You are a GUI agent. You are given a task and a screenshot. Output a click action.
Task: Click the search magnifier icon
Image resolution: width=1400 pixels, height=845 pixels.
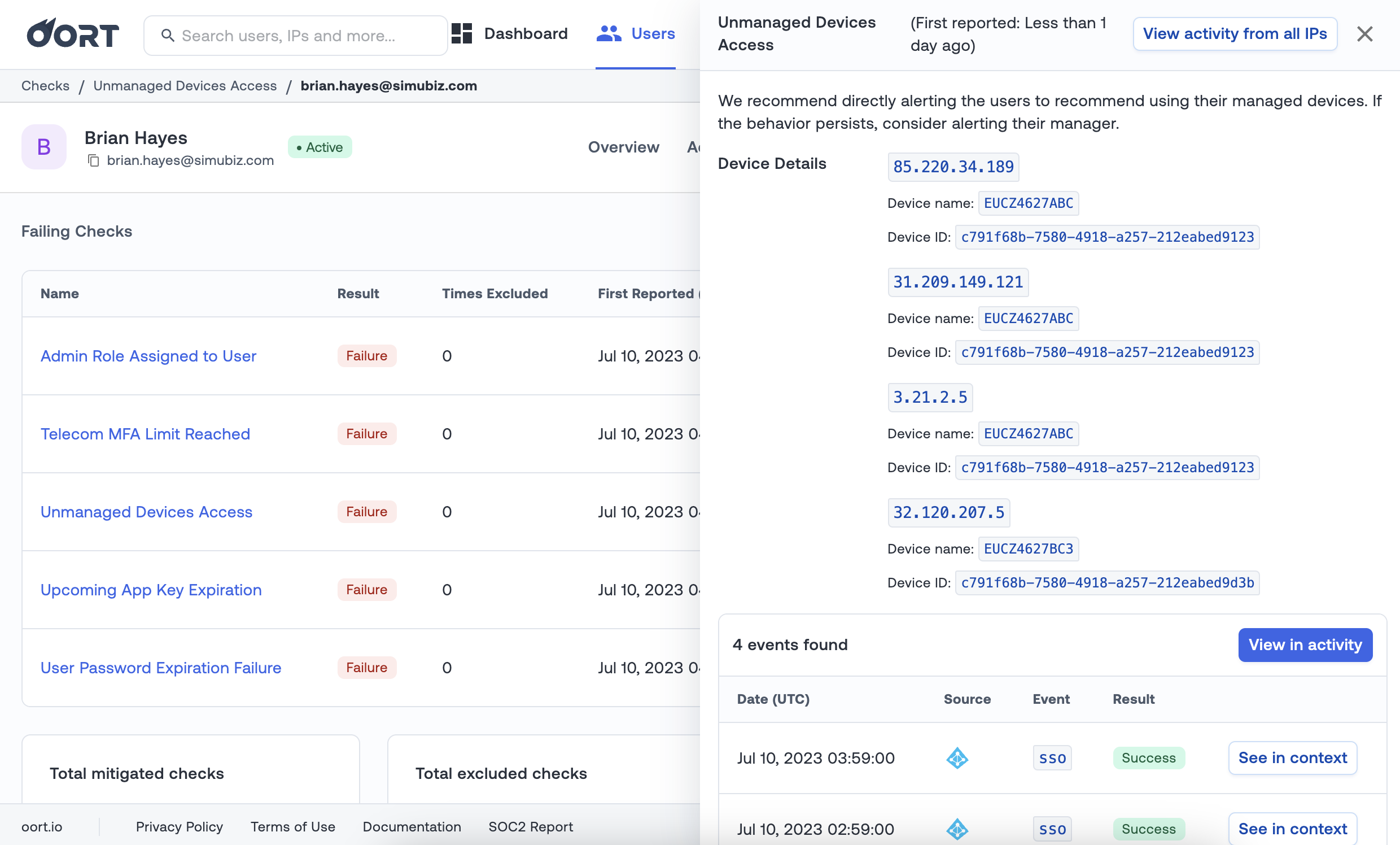(168, 36)
